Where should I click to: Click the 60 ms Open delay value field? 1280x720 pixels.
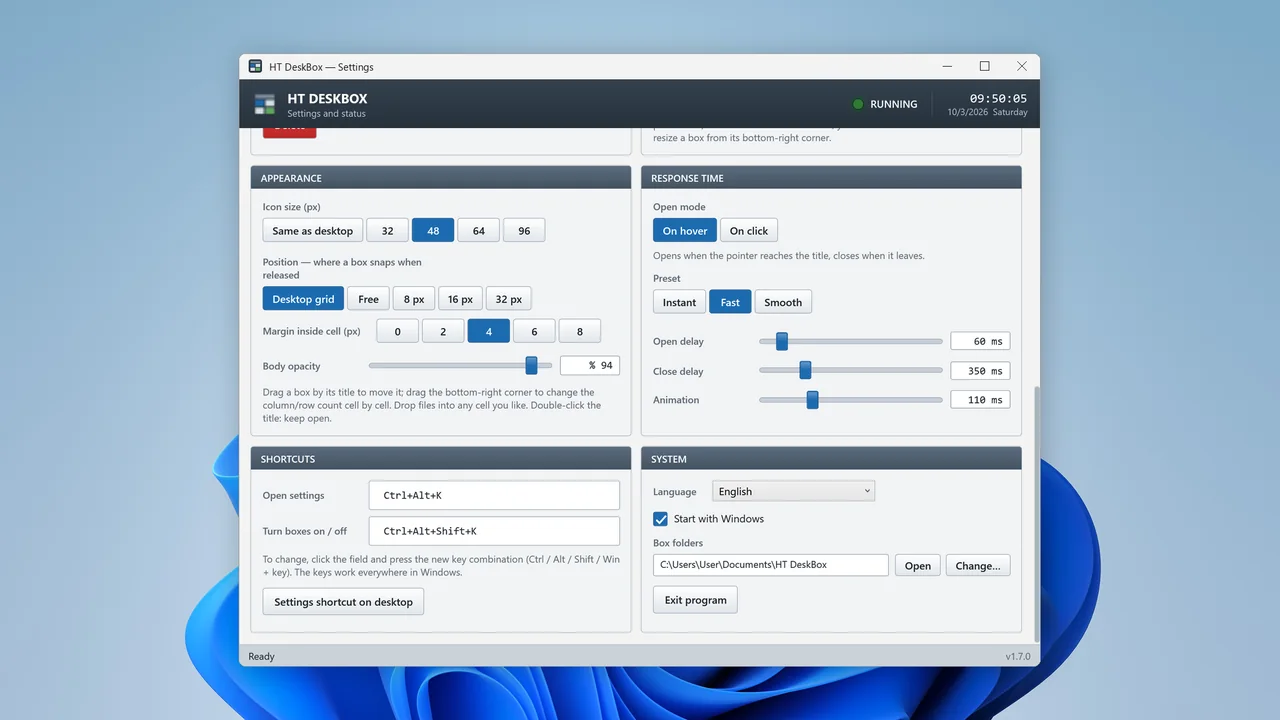pyautogui.click(x=980, y=342)
